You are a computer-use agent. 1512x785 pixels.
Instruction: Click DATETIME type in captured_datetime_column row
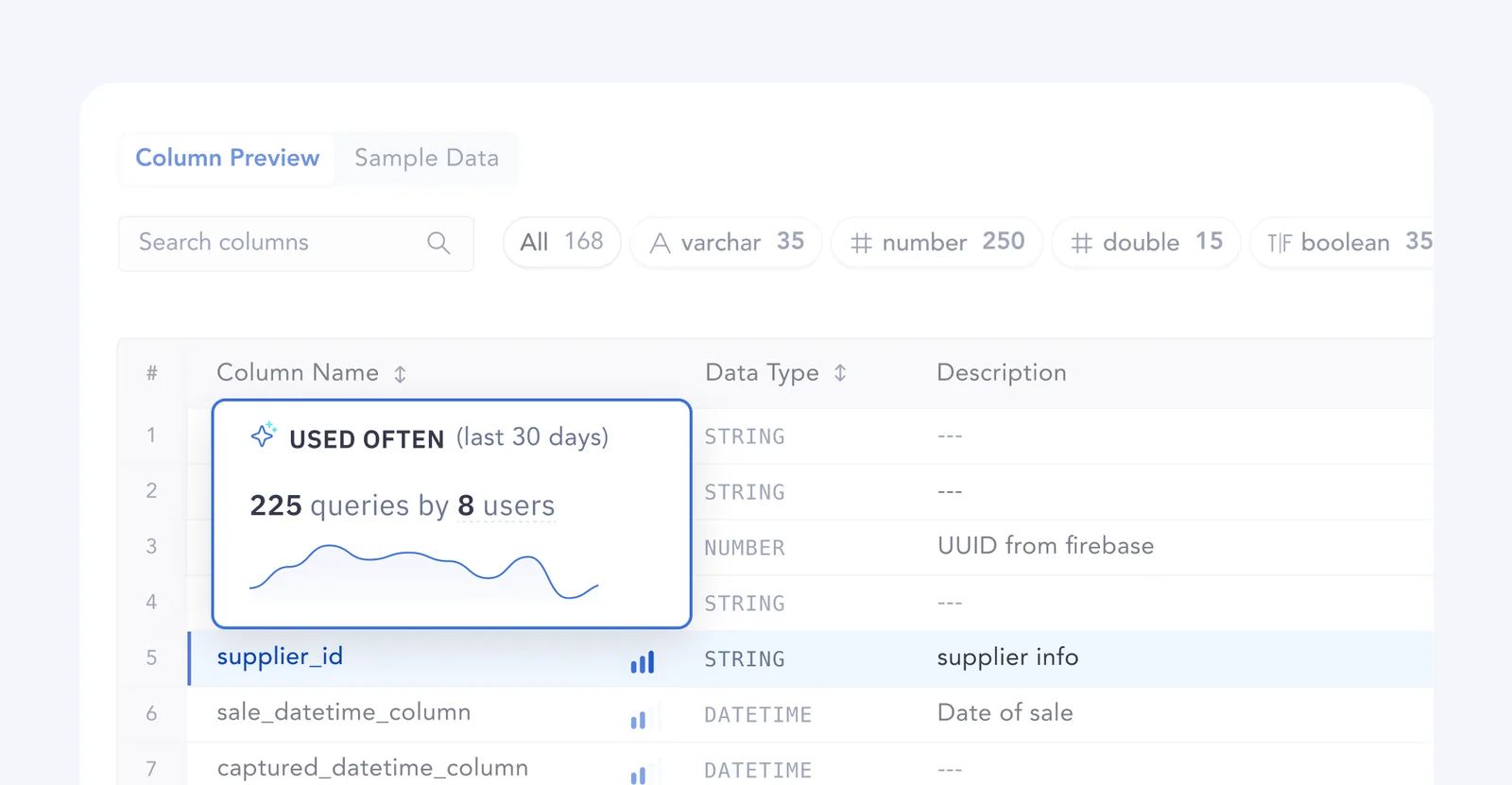coord(758,771)
